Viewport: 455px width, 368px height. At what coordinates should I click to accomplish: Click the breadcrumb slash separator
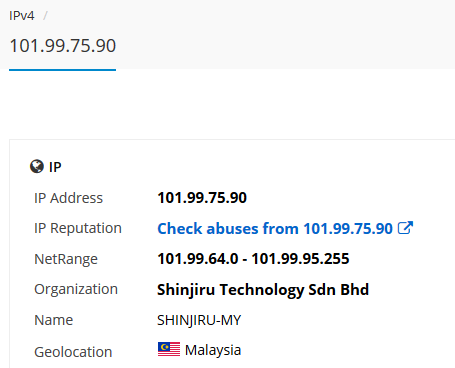pos(45,16)
